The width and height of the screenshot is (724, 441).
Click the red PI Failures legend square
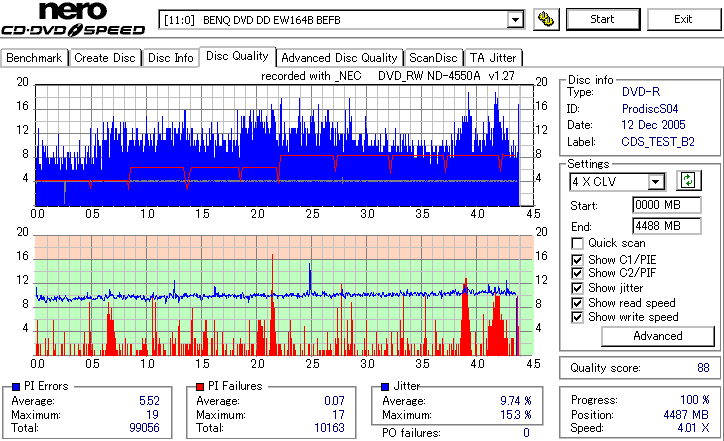coord(200,387)
